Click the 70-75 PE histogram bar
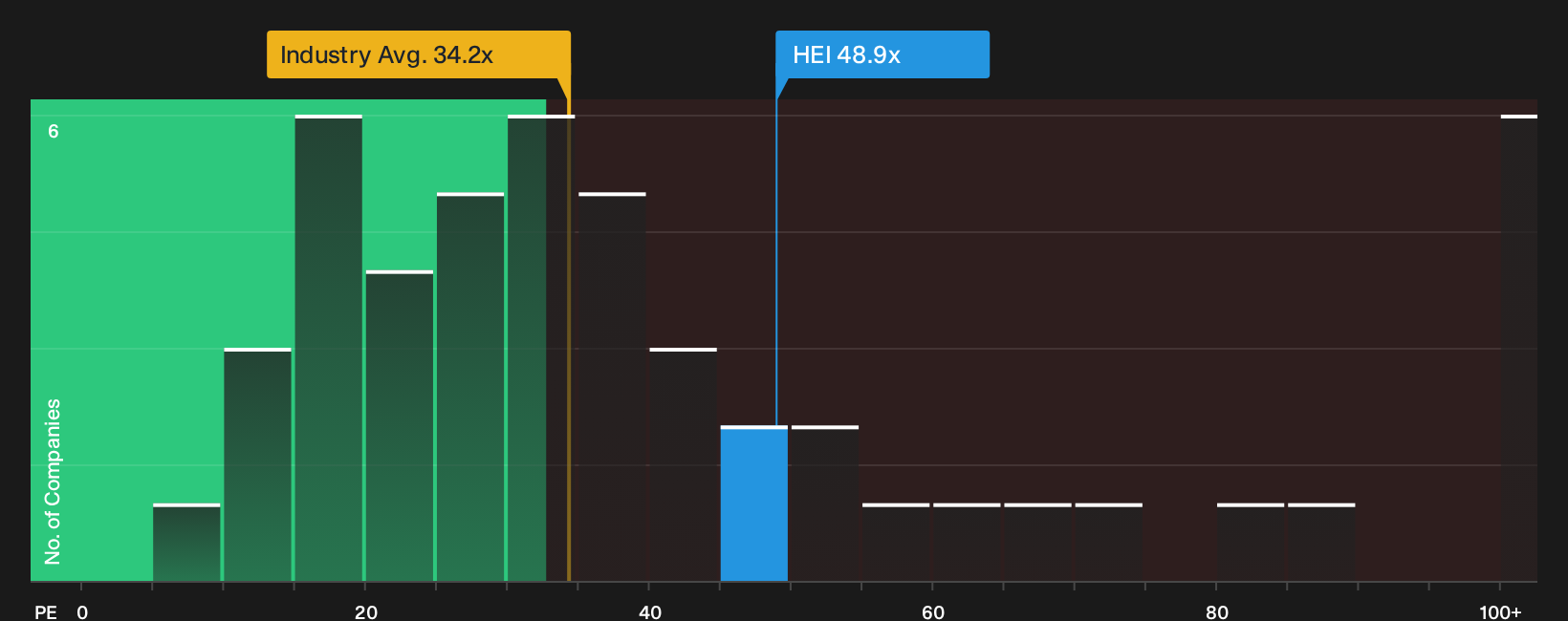This screenshot has height=621, width=1568. coord(1109,543)
